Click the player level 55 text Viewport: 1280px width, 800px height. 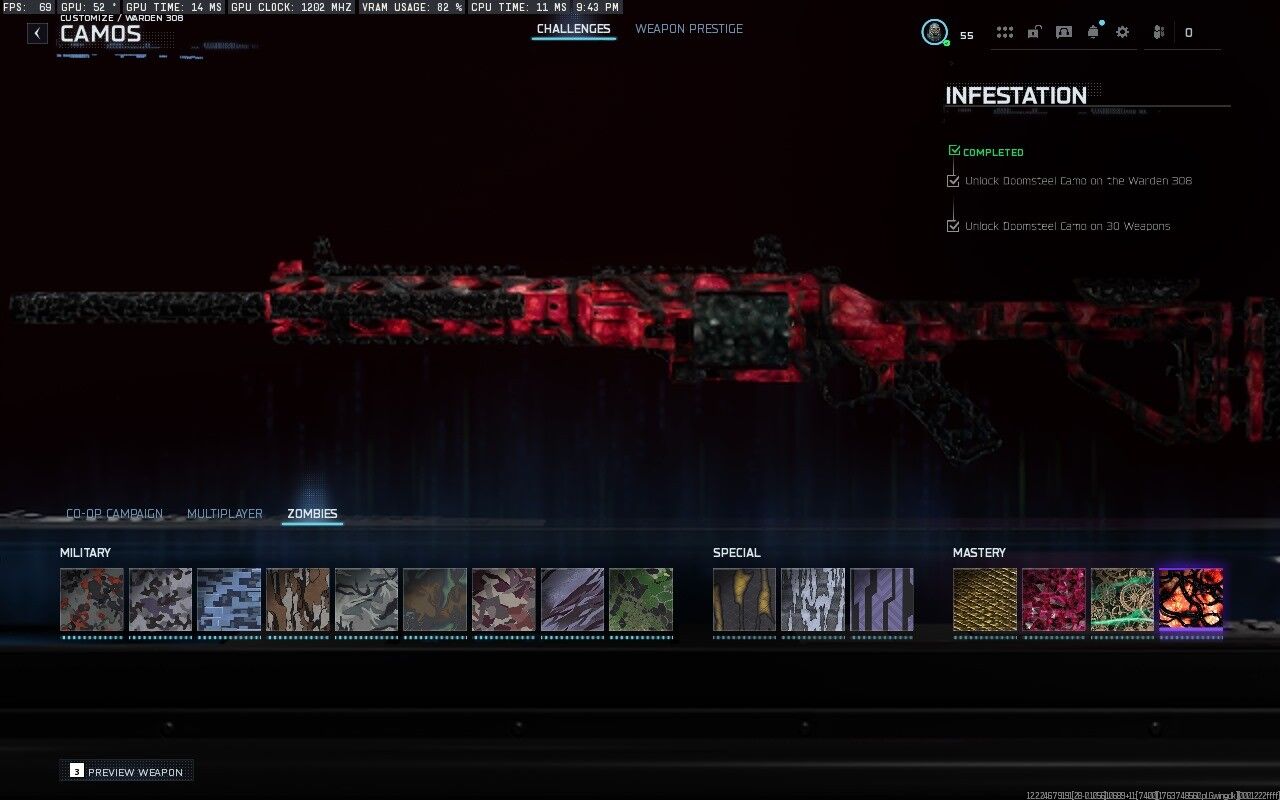(x=966, y=35)
